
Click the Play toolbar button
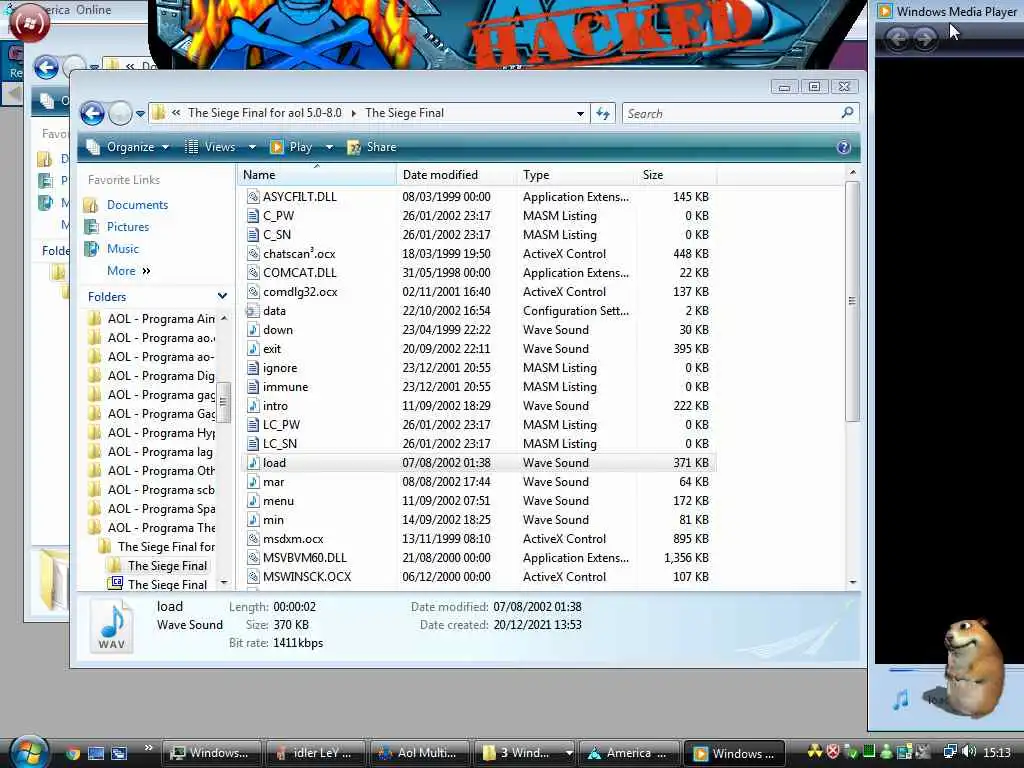click(292, 147)
